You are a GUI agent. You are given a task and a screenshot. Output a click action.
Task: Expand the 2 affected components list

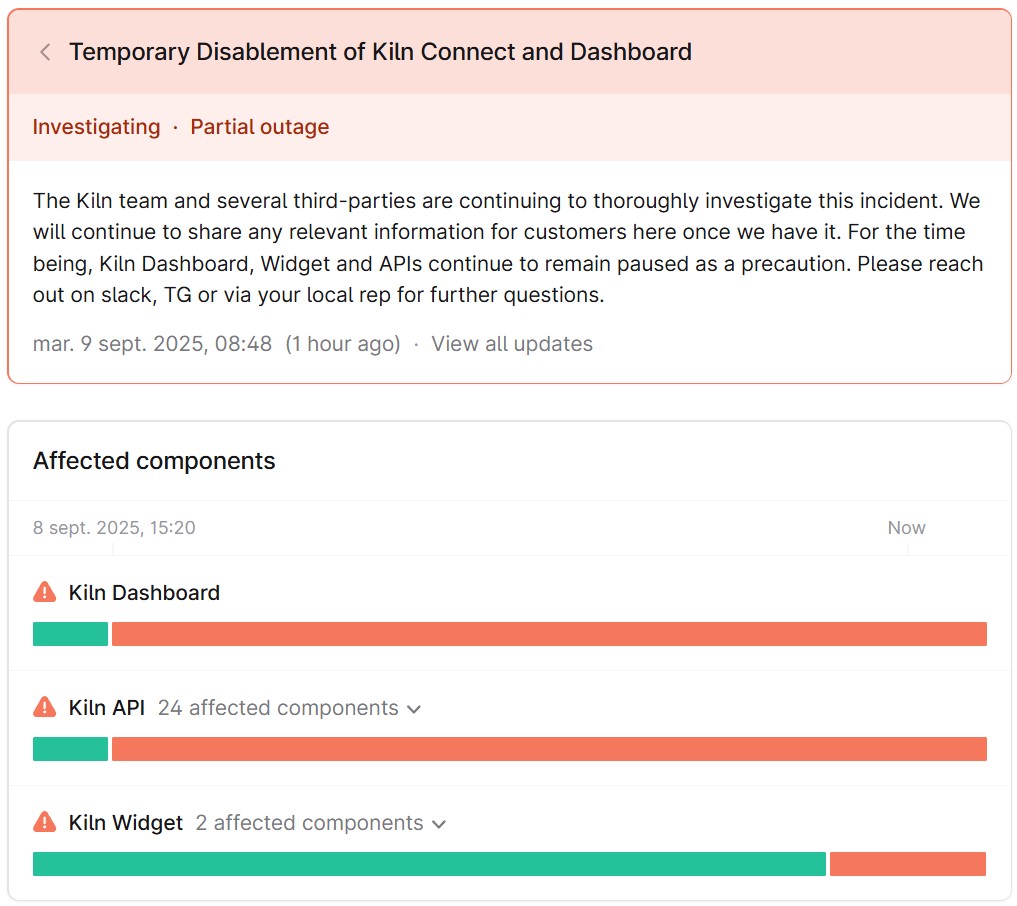(x=321, y=823)
